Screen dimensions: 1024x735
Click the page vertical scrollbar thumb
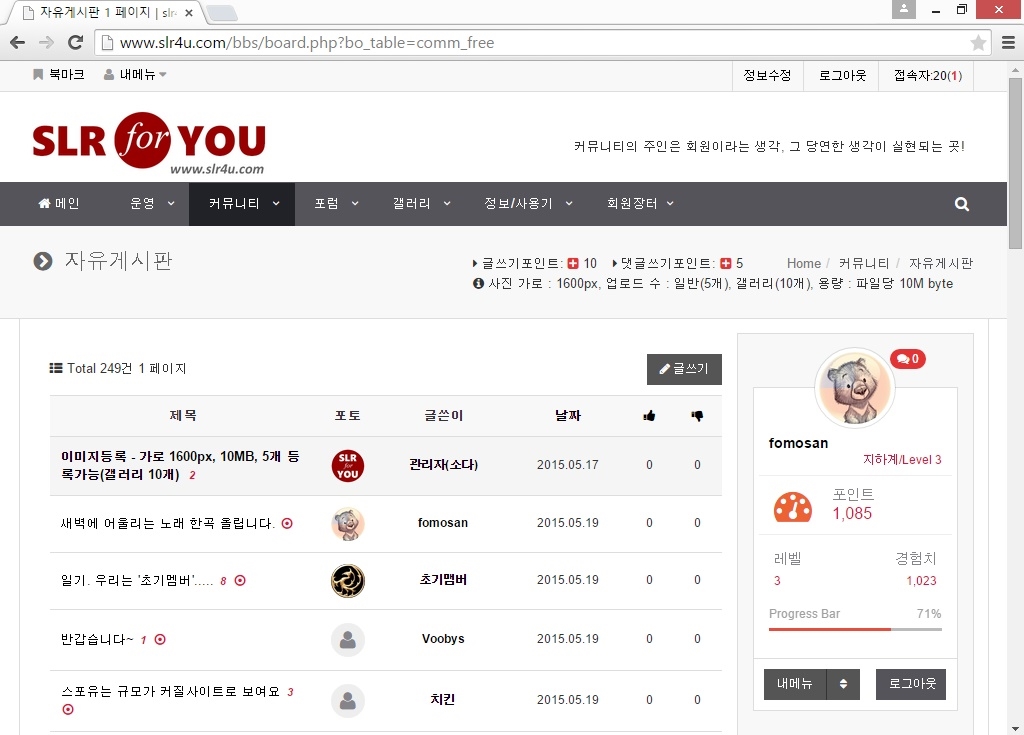[1015, 163]
